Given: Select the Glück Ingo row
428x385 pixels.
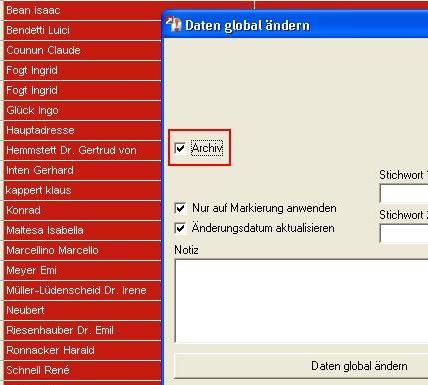Looking at the screenshot, I should coord(82,110).
